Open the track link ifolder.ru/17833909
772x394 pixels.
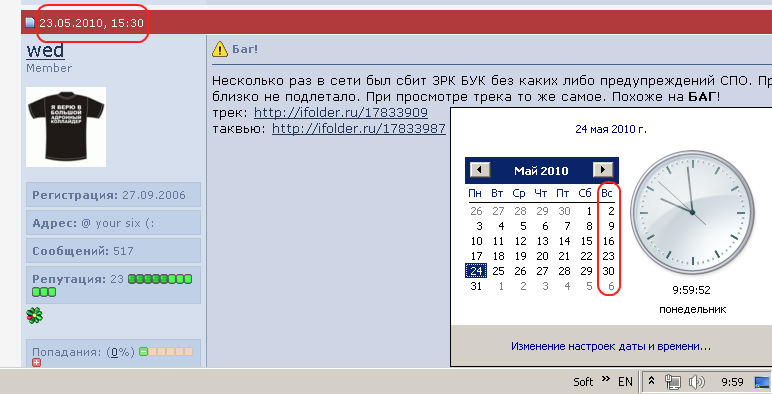[341, 113]
